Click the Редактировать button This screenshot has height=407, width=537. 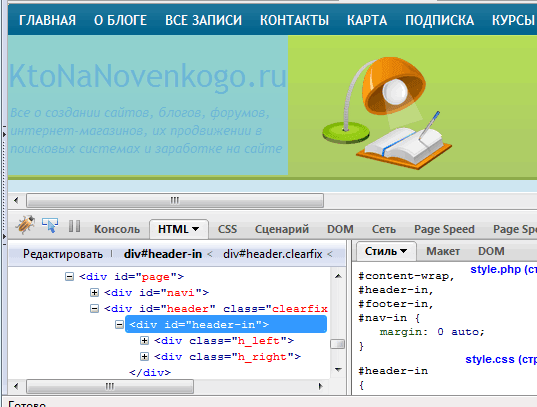tap(63, 254)
